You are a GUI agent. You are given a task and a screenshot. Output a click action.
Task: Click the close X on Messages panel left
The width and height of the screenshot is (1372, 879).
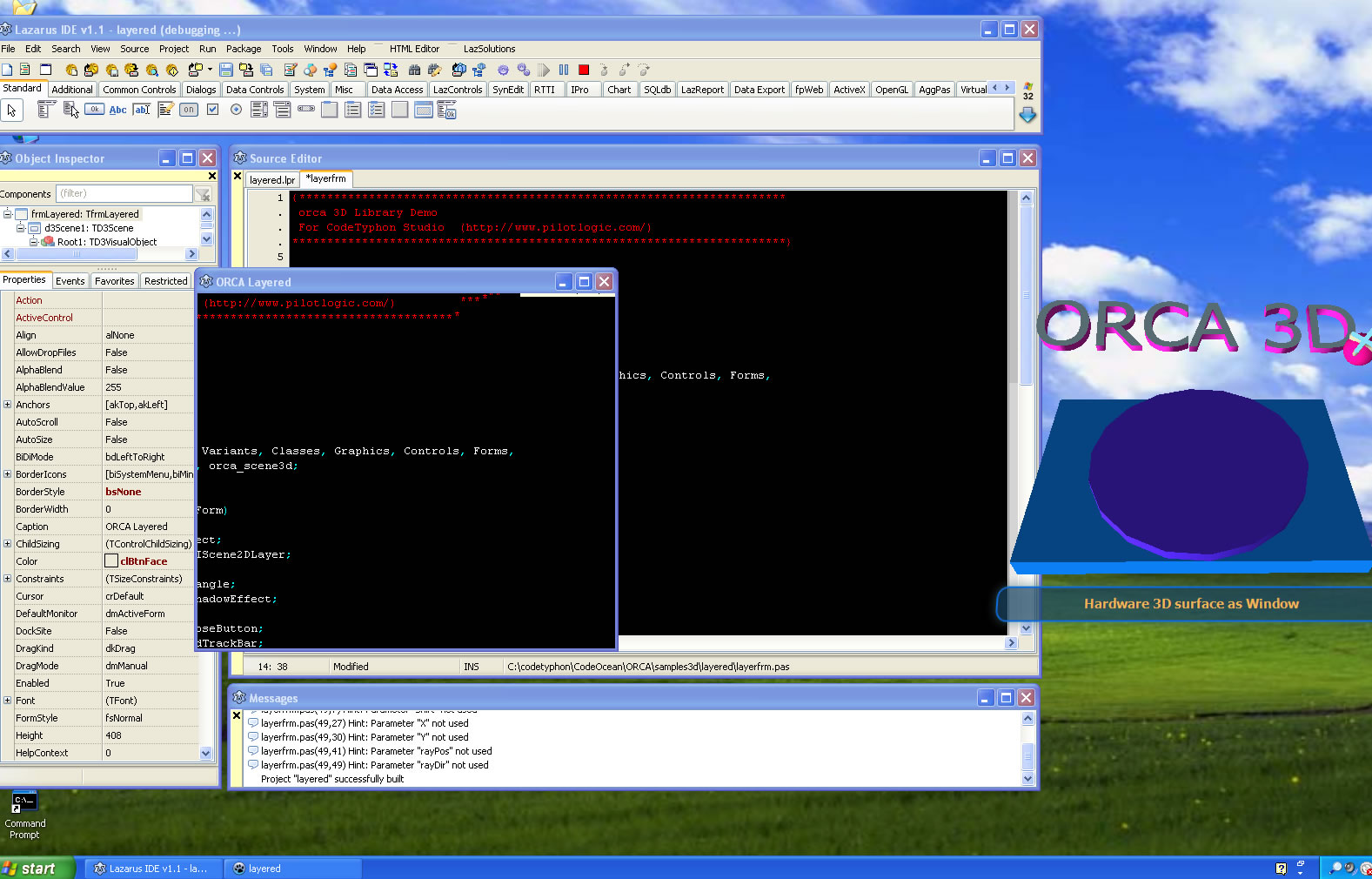[x=236, y=715]
